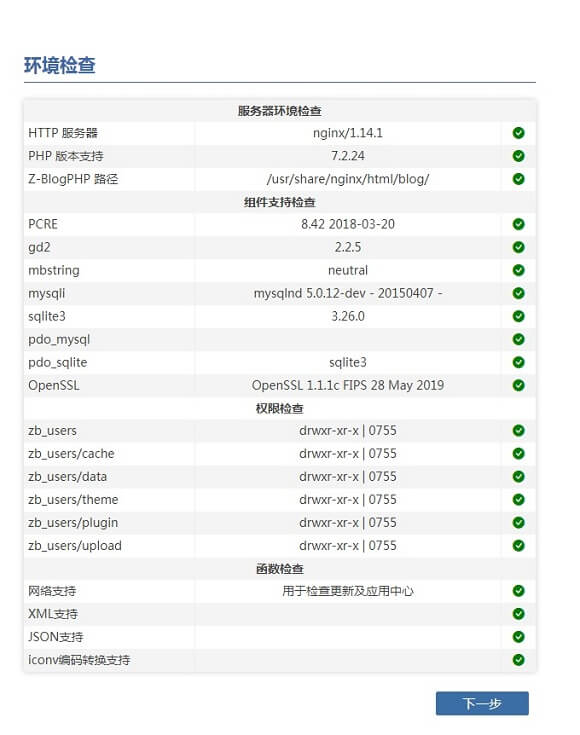This screenshot has width=580, height=735.
Task: Click green check icon in gd2 row
Action: coord(518,248)
